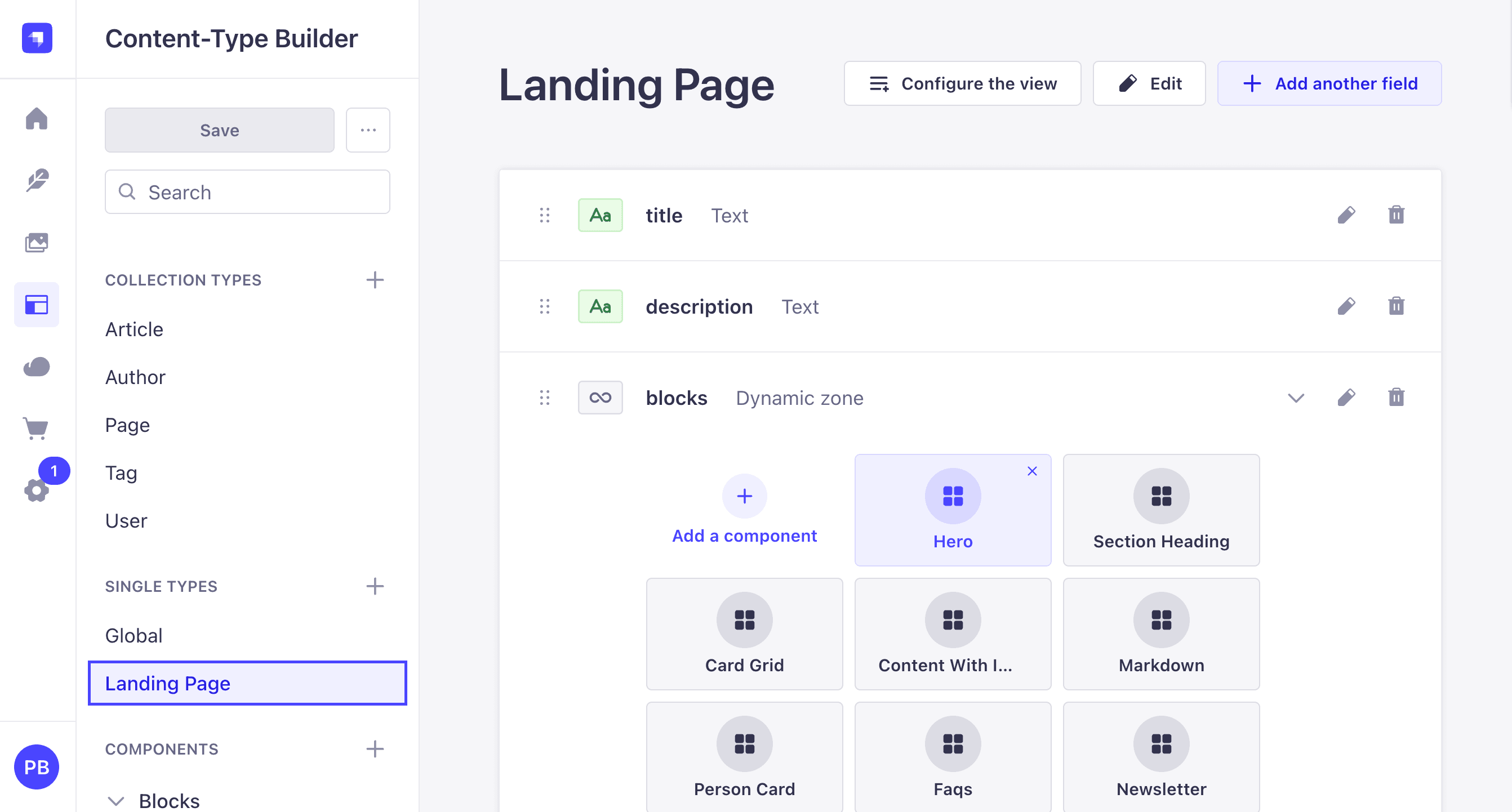1512x812 pixels.
Task: Select the Faqs component
Action: click(953, 757)
